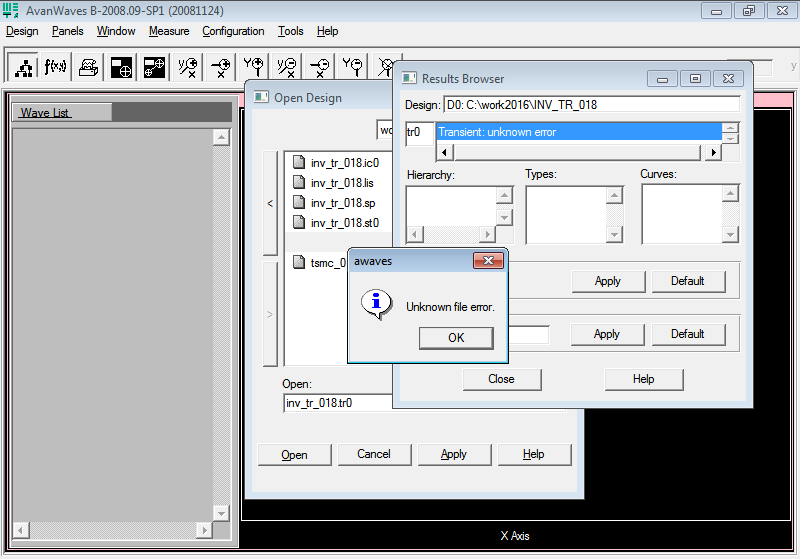Select the Wave List header tab
800x559 pixels.
click(62, 112)
